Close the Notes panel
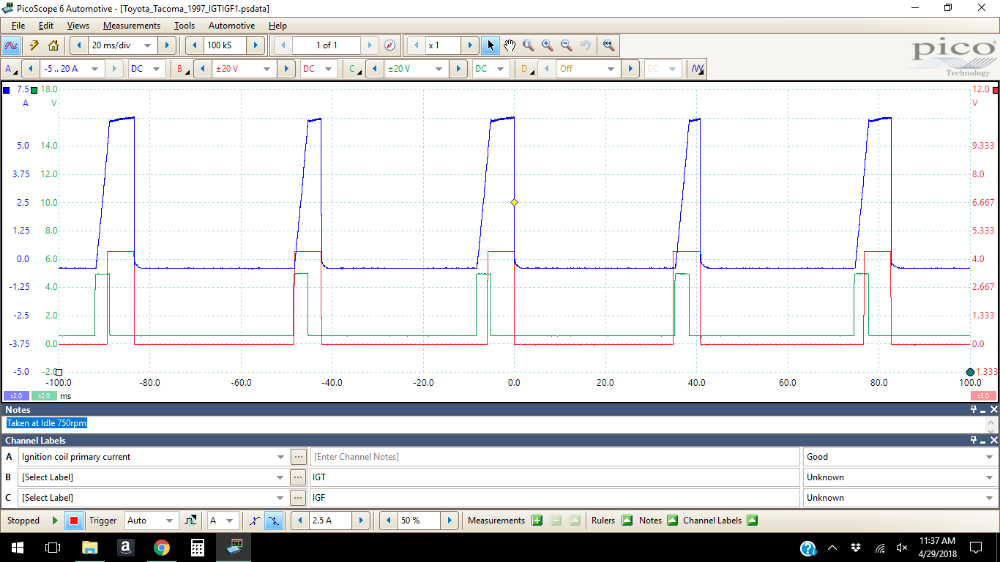This screenshot has width=1000, height=562. pyautogui.click(x=994, y=410)
